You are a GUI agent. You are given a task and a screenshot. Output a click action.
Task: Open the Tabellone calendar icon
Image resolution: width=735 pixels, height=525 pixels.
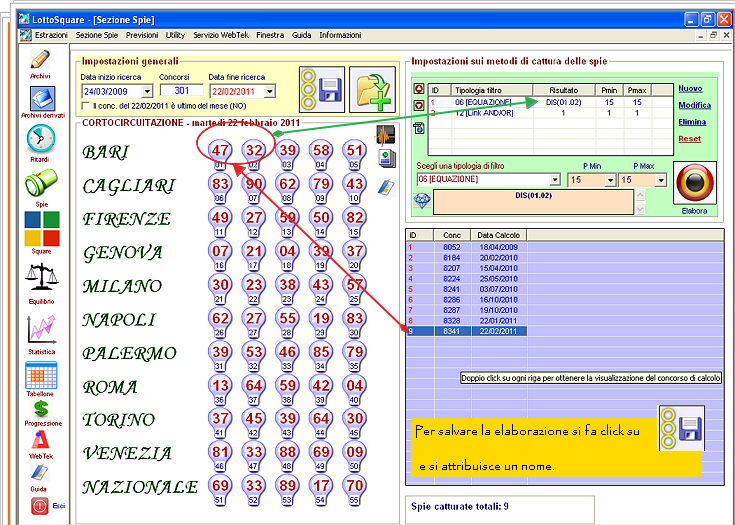41,375
